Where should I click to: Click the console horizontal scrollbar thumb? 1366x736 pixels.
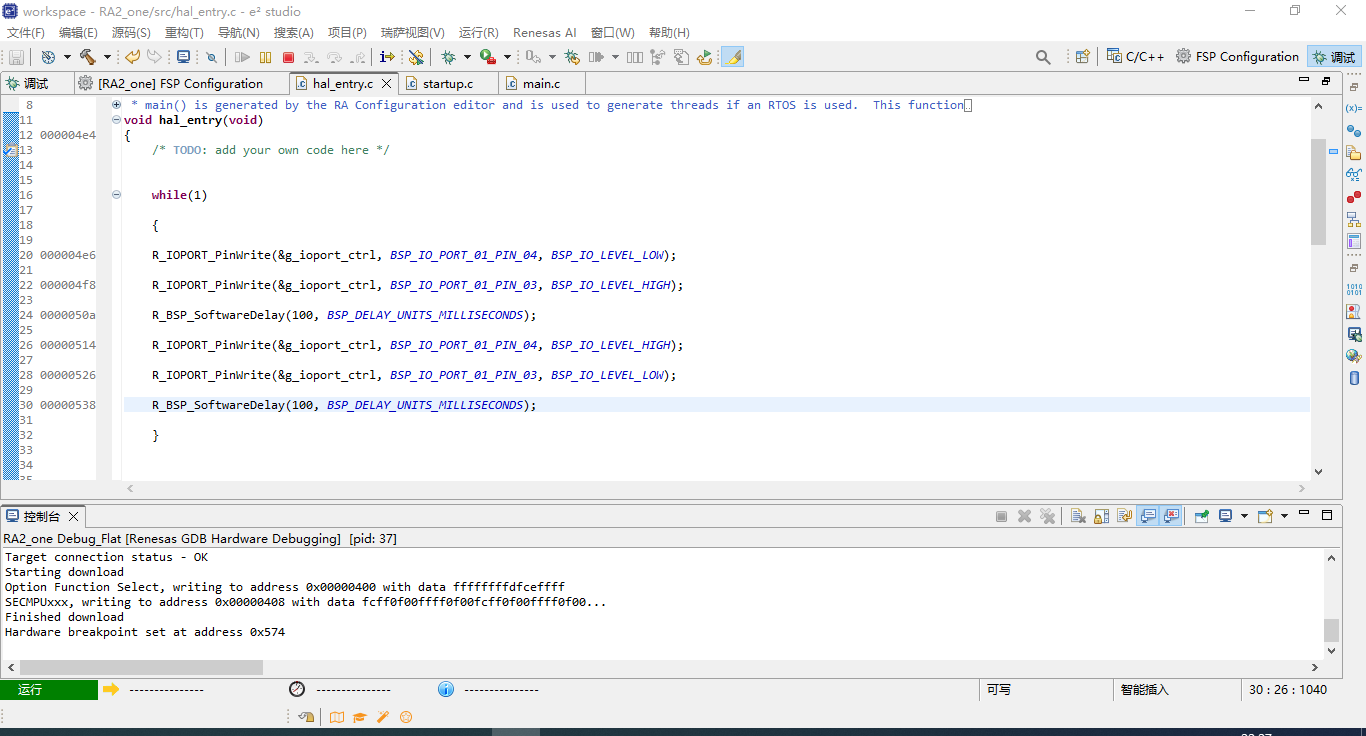141,667
